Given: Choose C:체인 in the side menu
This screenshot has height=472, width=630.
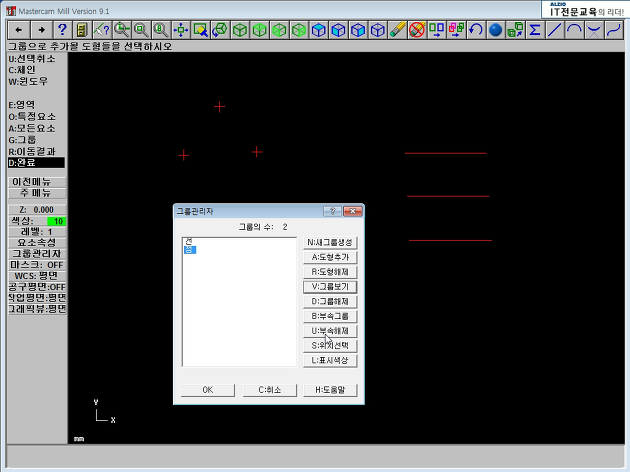Looking at the screenshot, I should tap(22, 70).
